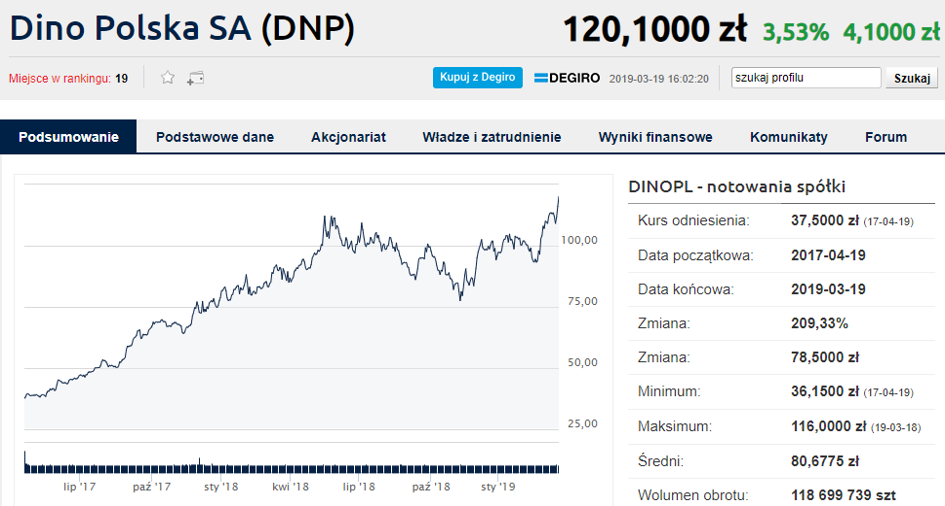The height and width of the screenshot is (506, 945).
Task: Click the volume bars below the chart
Action: (290, 467)
